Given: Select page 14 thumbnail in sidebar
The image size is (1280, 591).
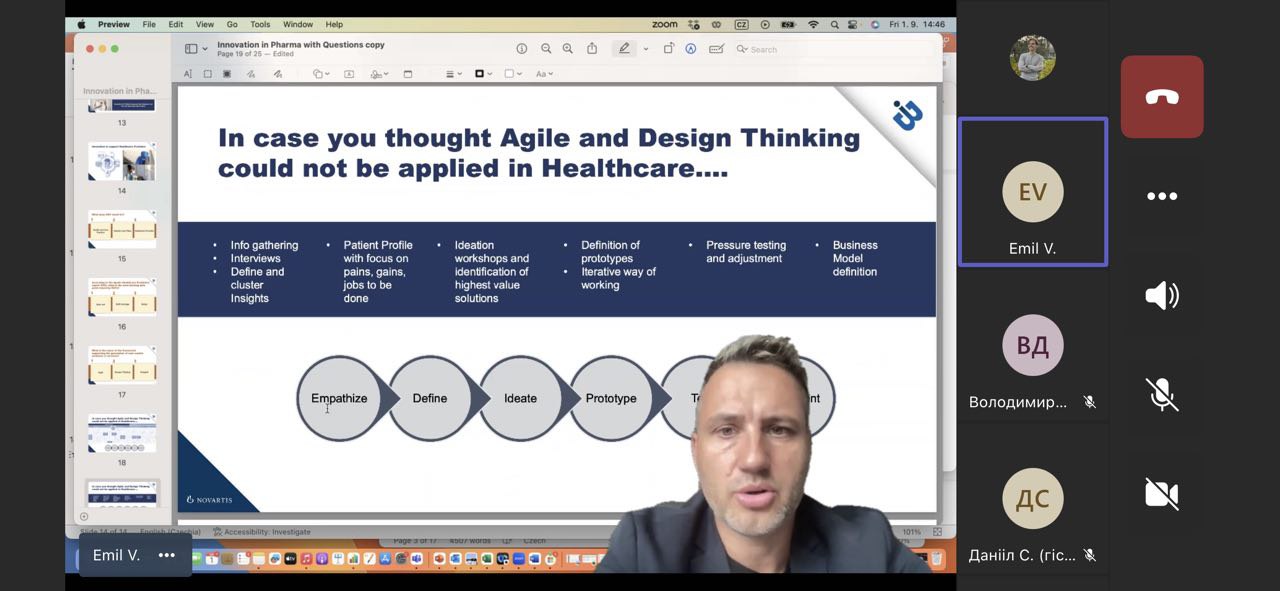Looking at the screenshot, I should 121,162.
